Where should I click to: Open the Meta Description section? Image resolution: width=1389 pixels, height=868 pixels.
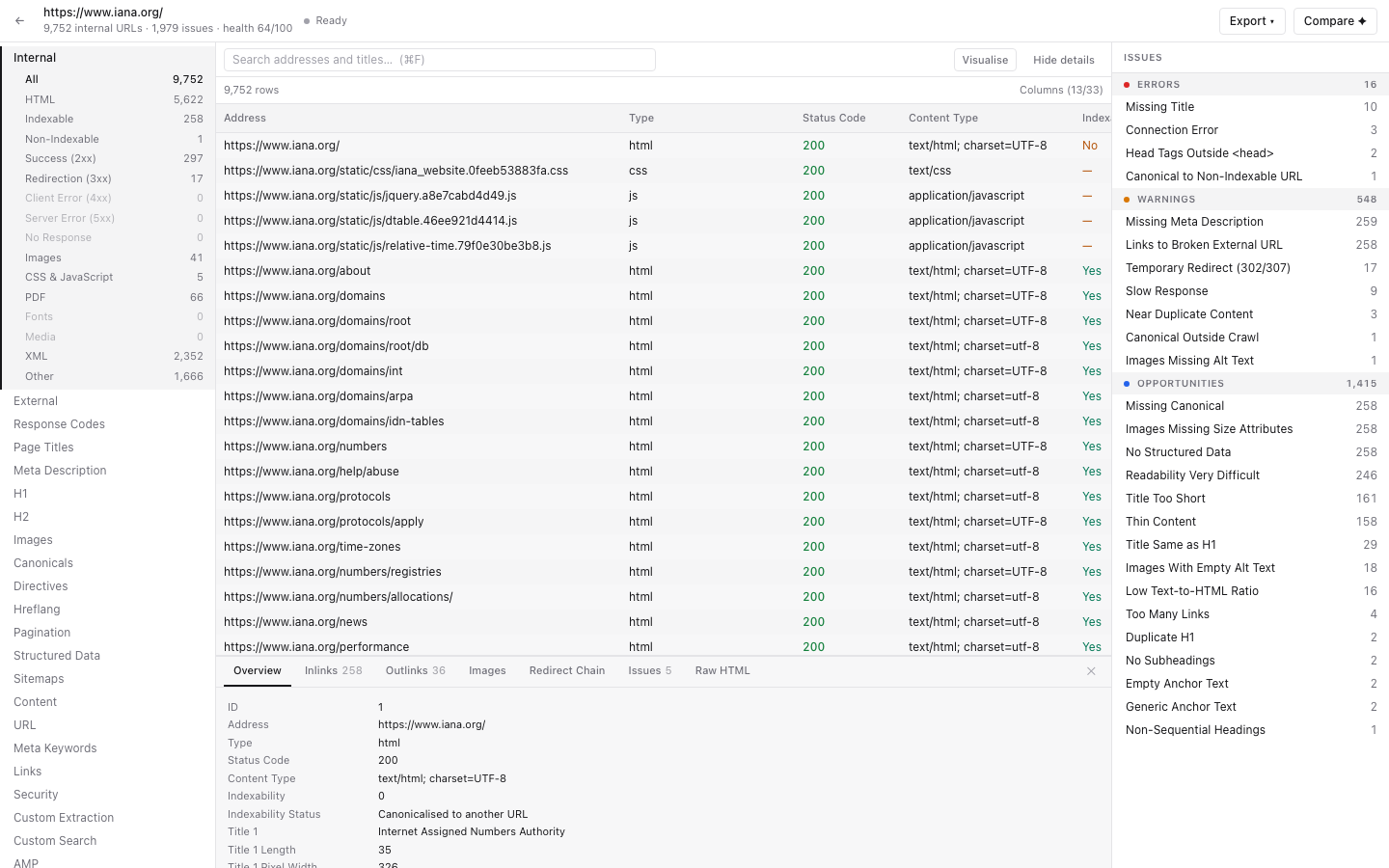(x=108, y=471)
